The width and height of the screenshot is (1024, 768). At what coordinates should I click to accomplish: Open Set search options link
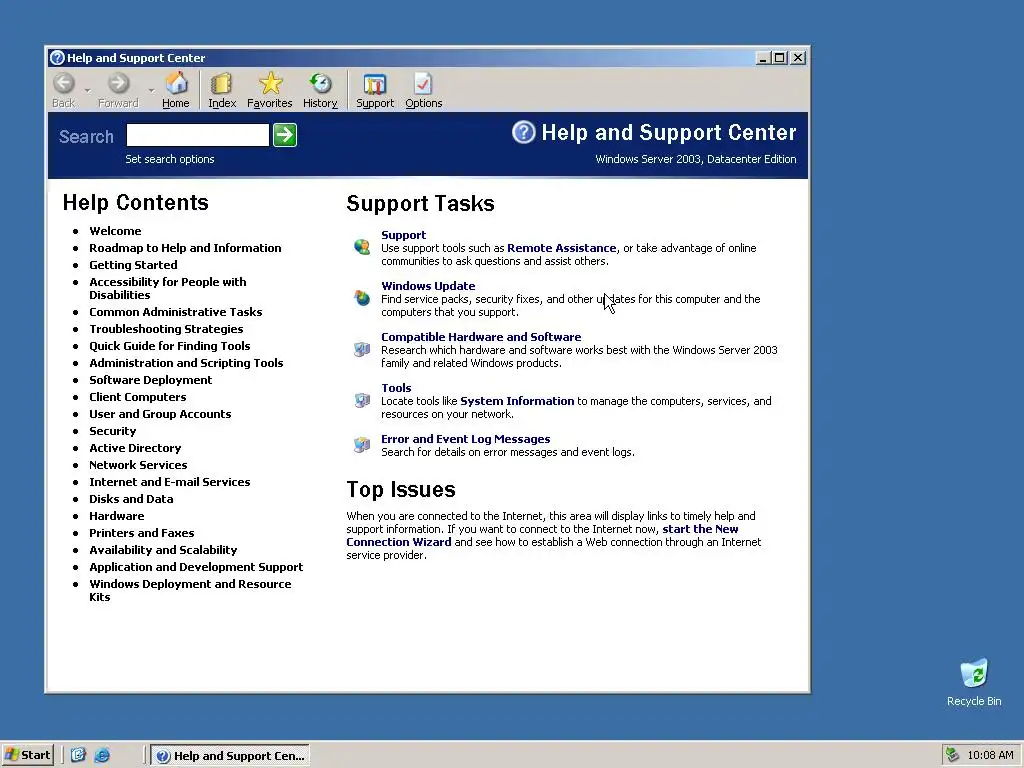click(170, 159)
